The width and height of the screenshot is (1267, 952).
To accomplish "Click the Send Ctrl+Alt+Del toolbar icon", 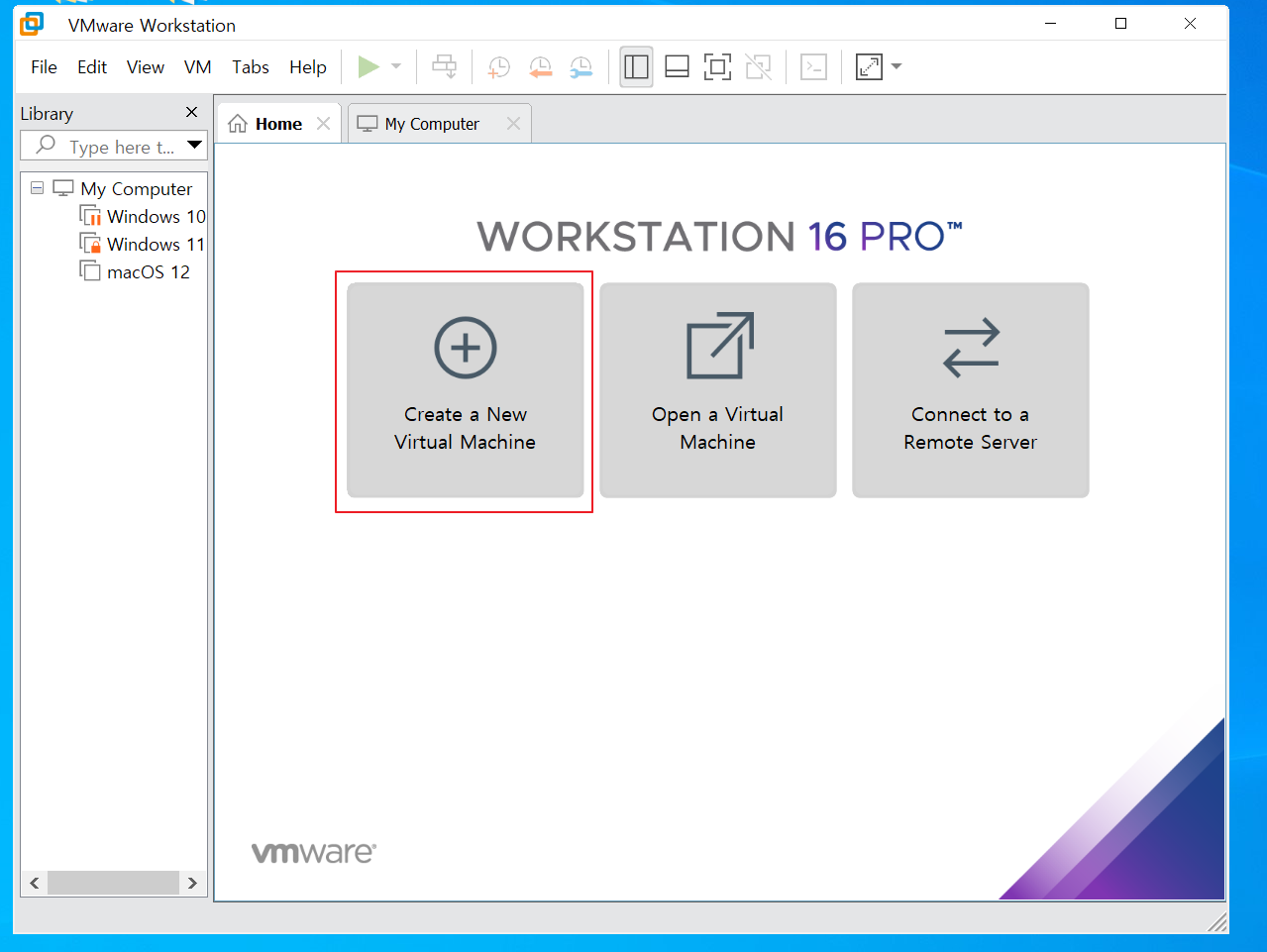I will 445,66.
